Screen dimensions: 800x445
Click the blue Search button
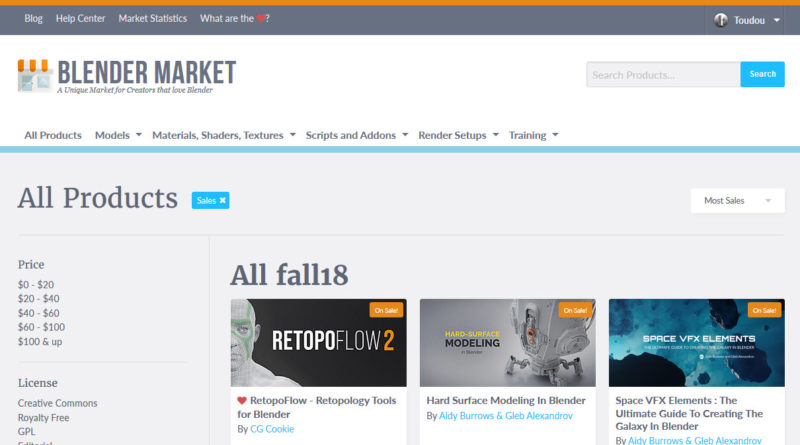(762, 75)
